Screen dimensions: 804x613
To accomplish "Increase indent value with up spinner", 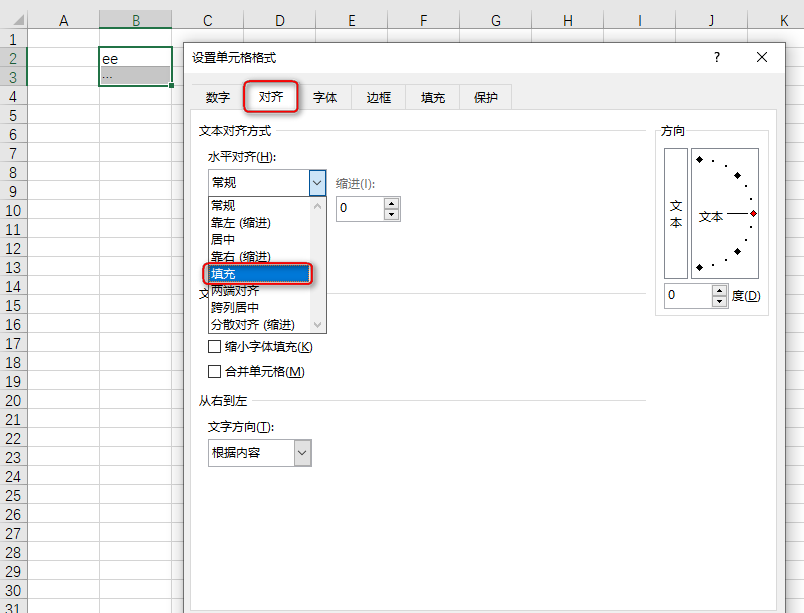I will [391, 202].
